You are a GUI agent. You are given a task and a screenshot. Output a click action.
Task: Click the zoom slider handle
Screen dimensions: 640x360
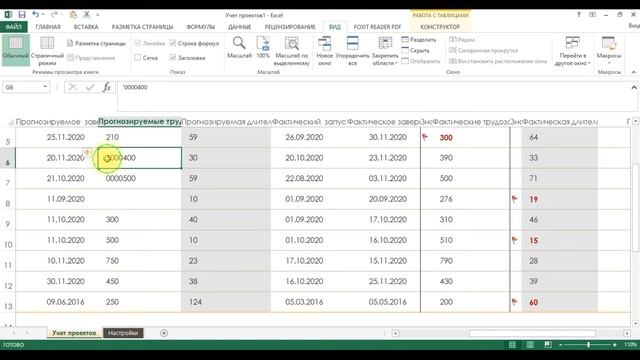(x=588, y=345)
